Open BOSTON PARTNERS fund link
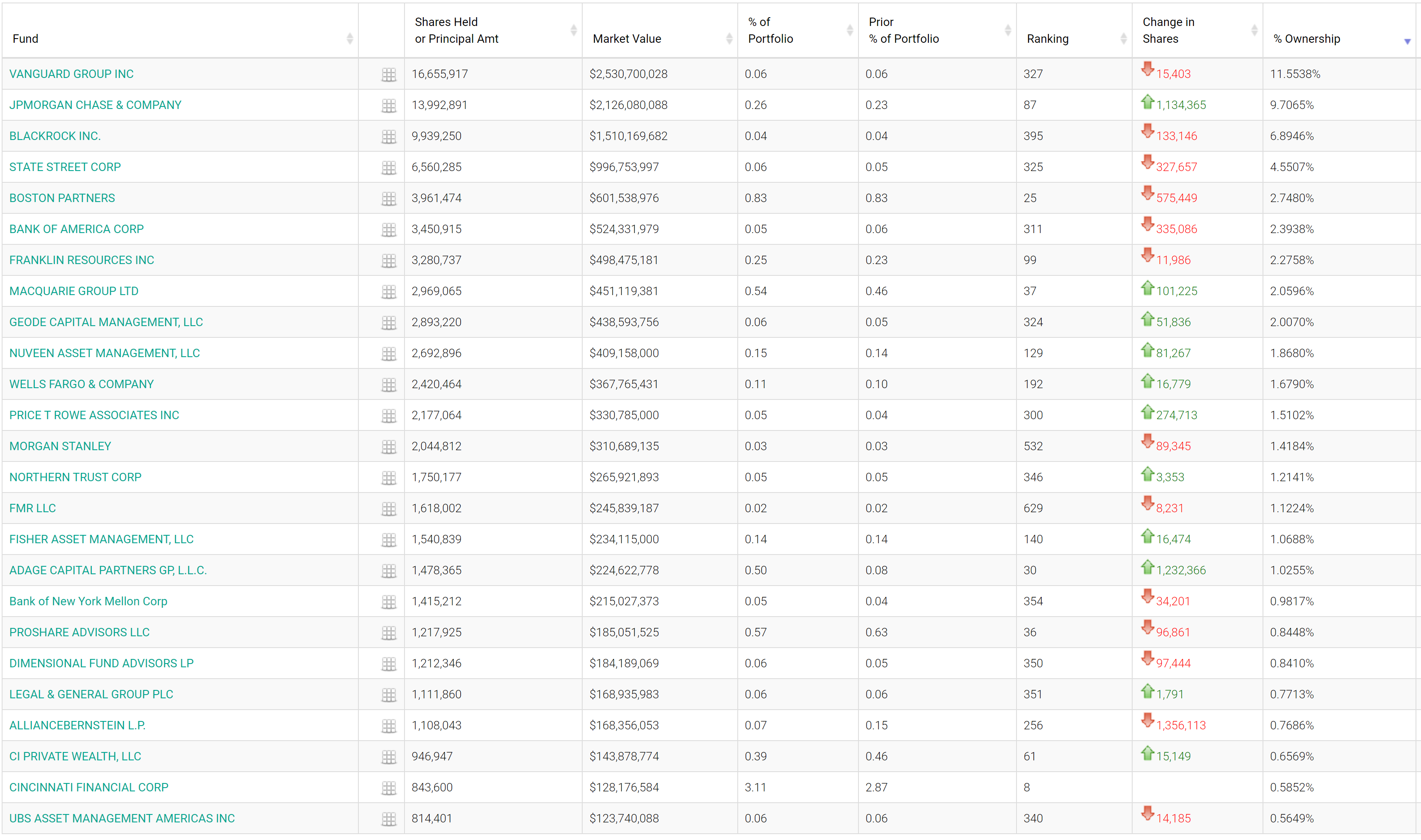 pyautogui.click(x=62, y=198)
